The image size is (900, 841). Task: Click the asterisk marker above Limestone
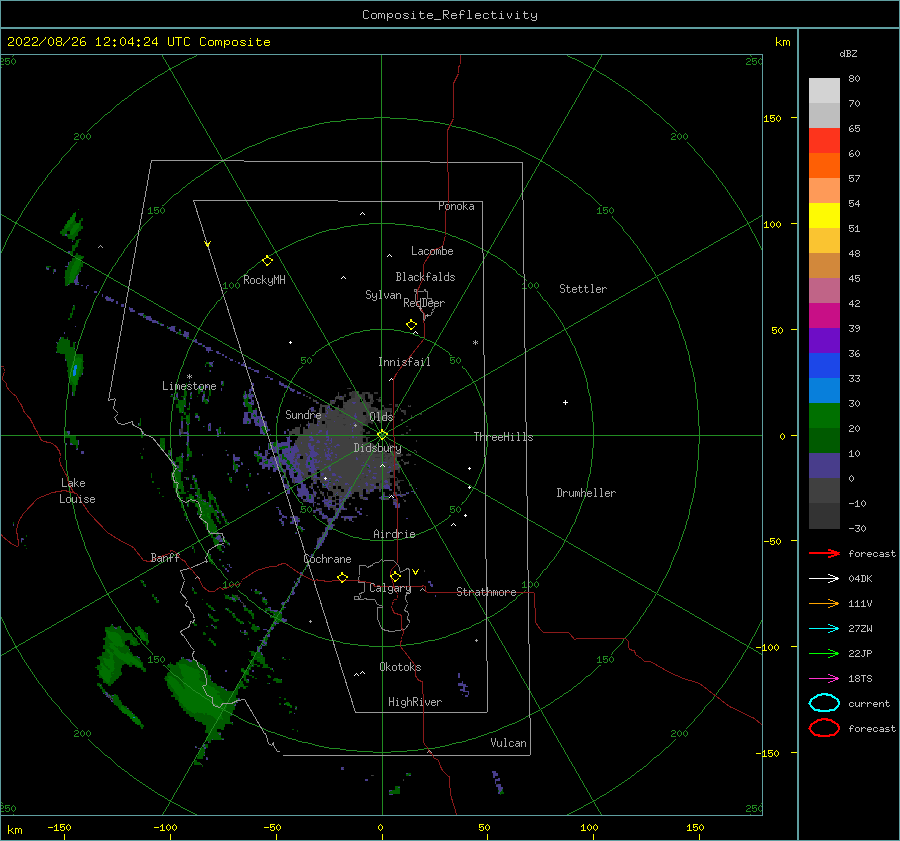point(189,377)
